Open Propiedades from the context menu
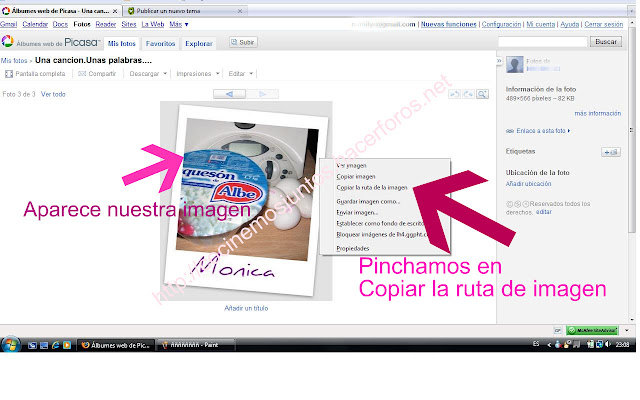The height and width of the screenshot is (400, 640). 353,249
